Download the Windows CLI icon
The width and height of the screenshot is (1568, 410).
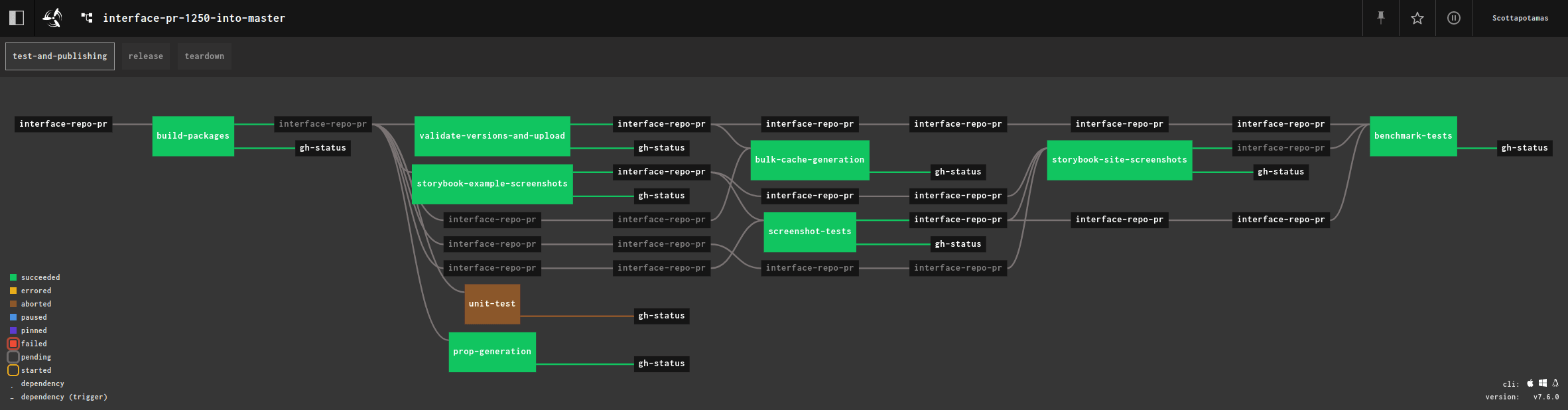1543,383
